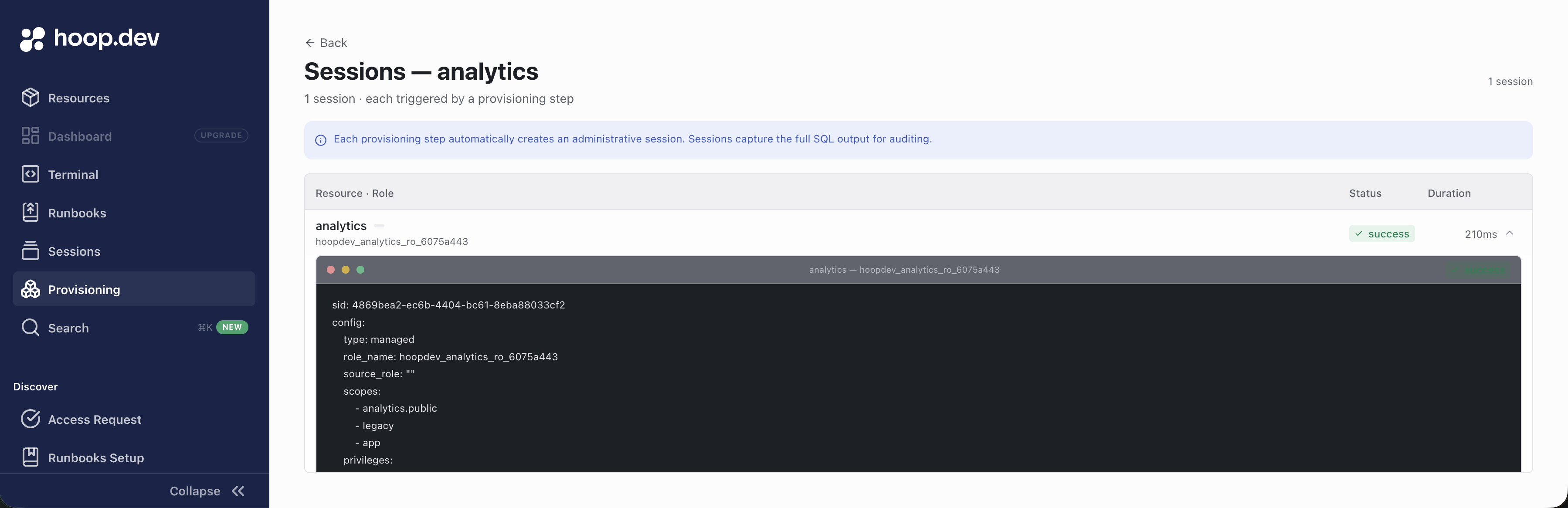Click the 'type: managed' line
This screenshot has height=508, width=1568.
pyautogui.click(x=379, y=339)
